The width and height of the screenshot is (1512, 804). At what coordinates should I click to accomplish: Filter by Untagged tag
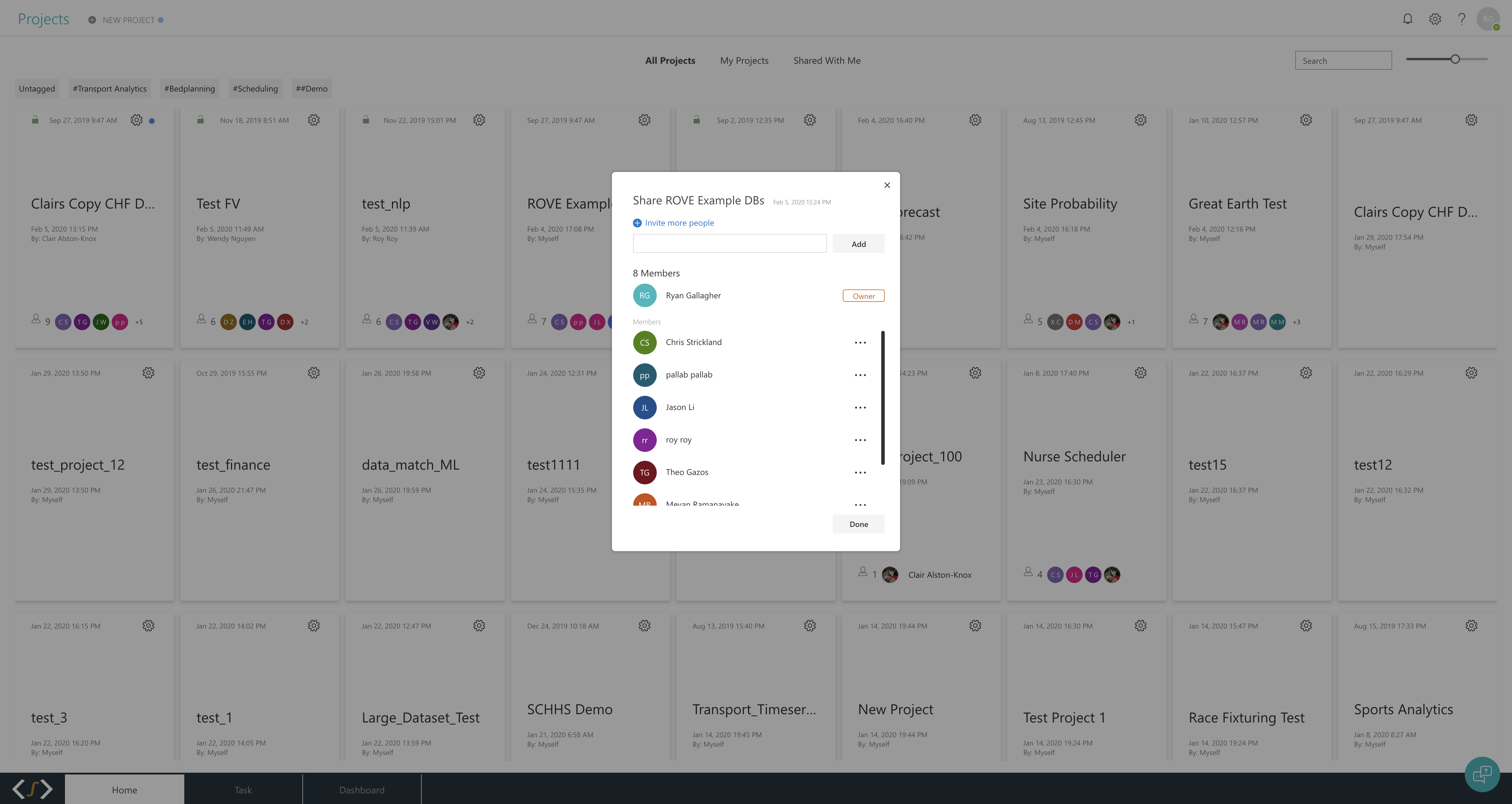click(x=37, y=89)
